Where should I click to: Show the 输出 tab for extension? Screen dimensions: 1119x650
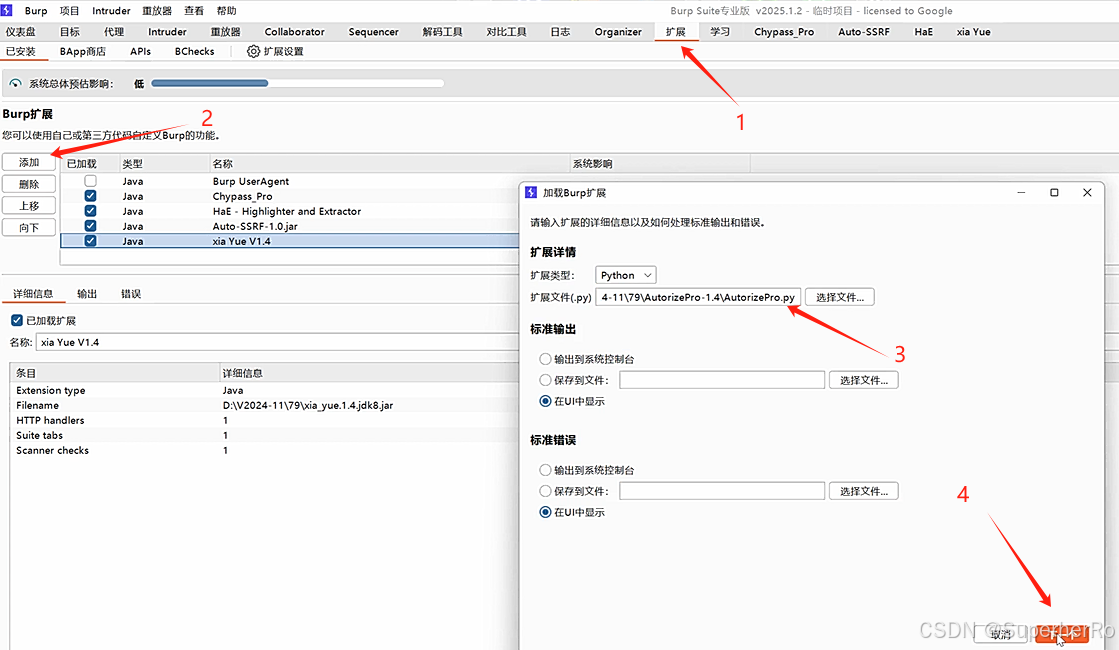pos(87,294)
